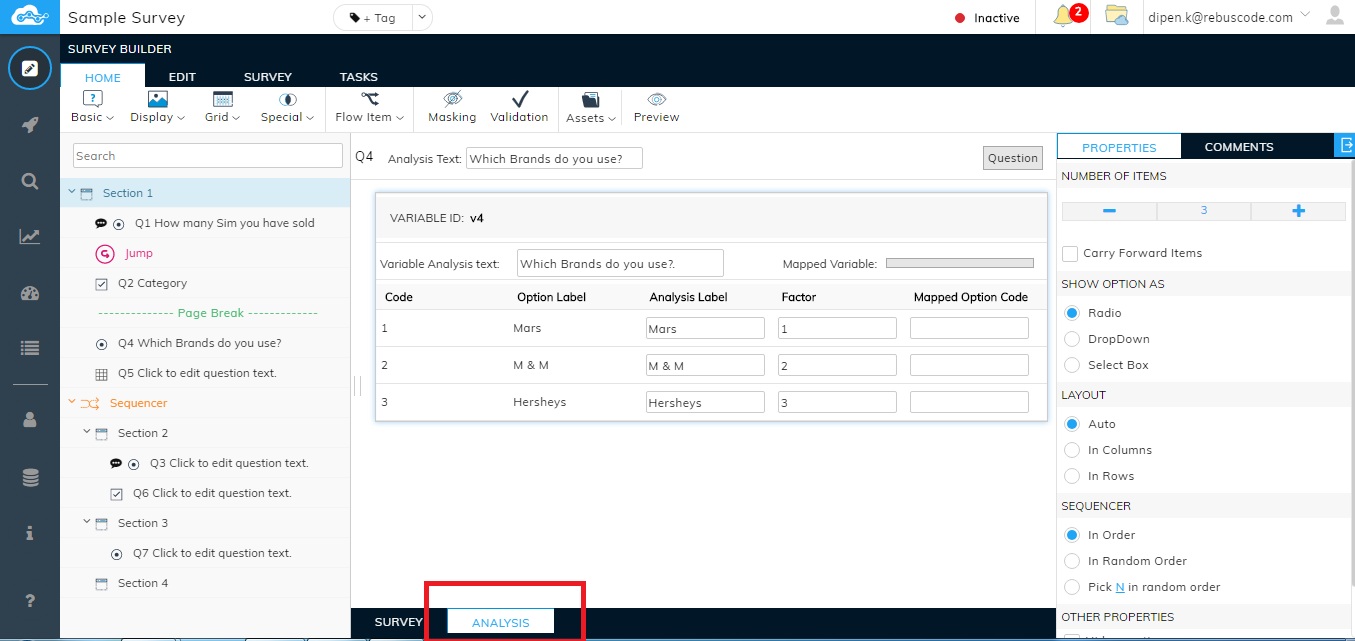This screenshot has height=641, width=1355.
Task: Decrease number of items with minus
Action: (x=1109, y=211)
